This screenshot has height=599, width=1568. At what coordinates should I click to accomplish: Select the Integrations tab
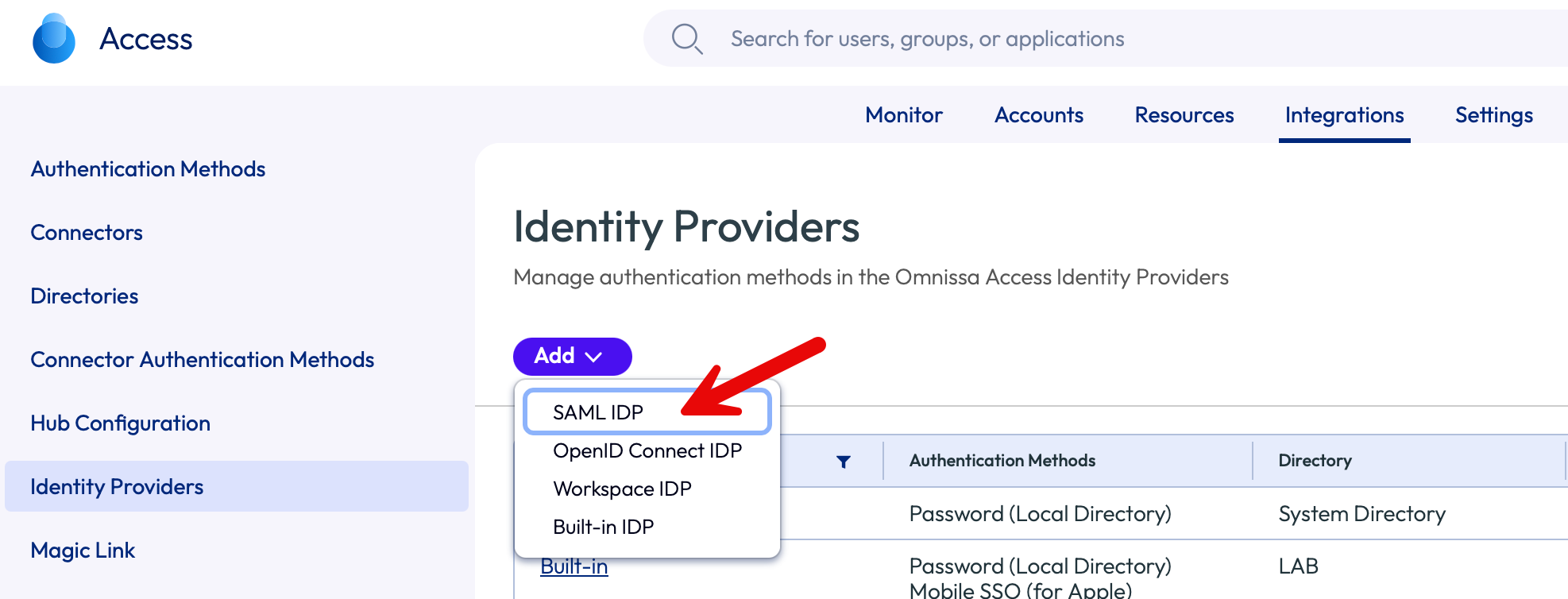[x=1344, y=115]
